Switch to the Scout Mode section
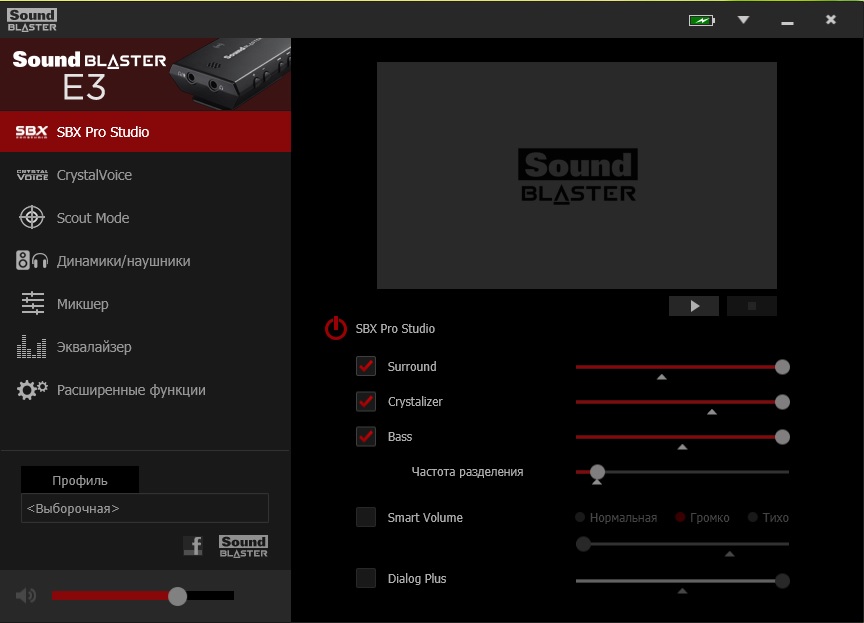 coord(145,218)
